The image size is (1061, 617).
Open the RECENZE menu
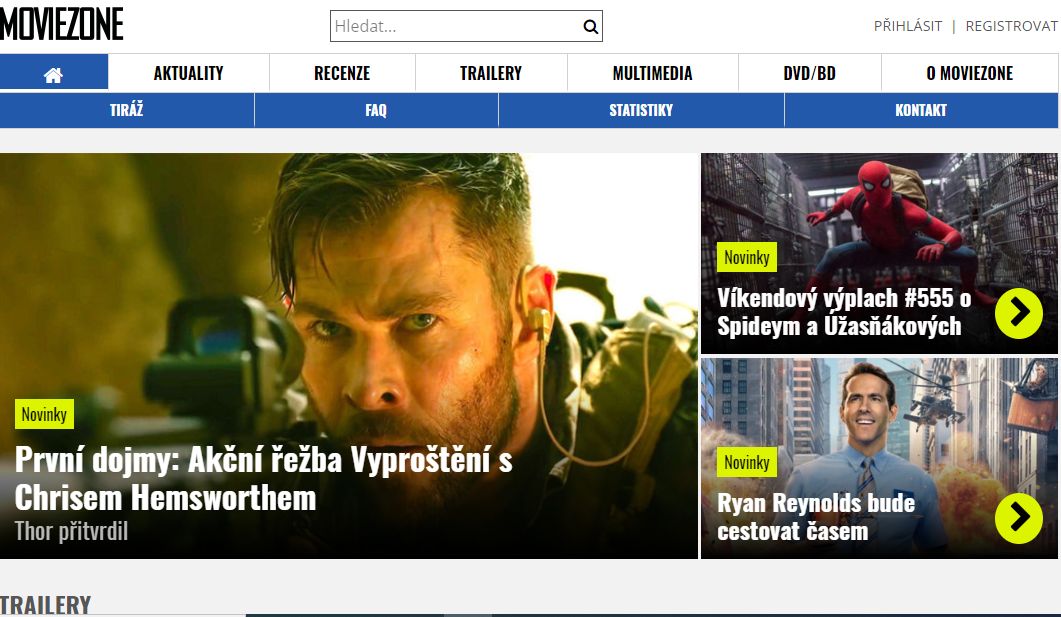coord(342,73)
